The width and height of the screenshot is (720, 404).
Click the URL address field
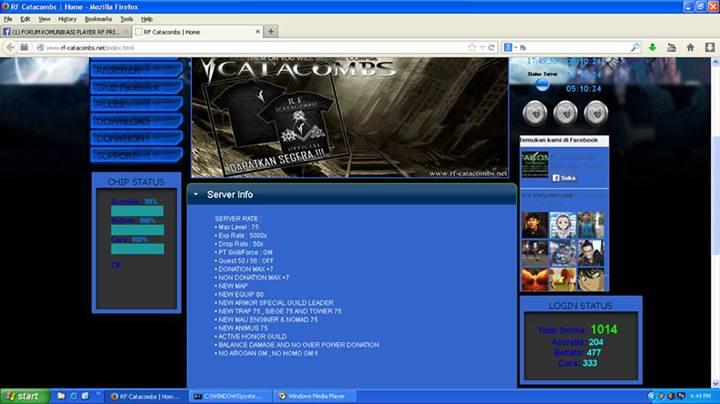(253, 47)
